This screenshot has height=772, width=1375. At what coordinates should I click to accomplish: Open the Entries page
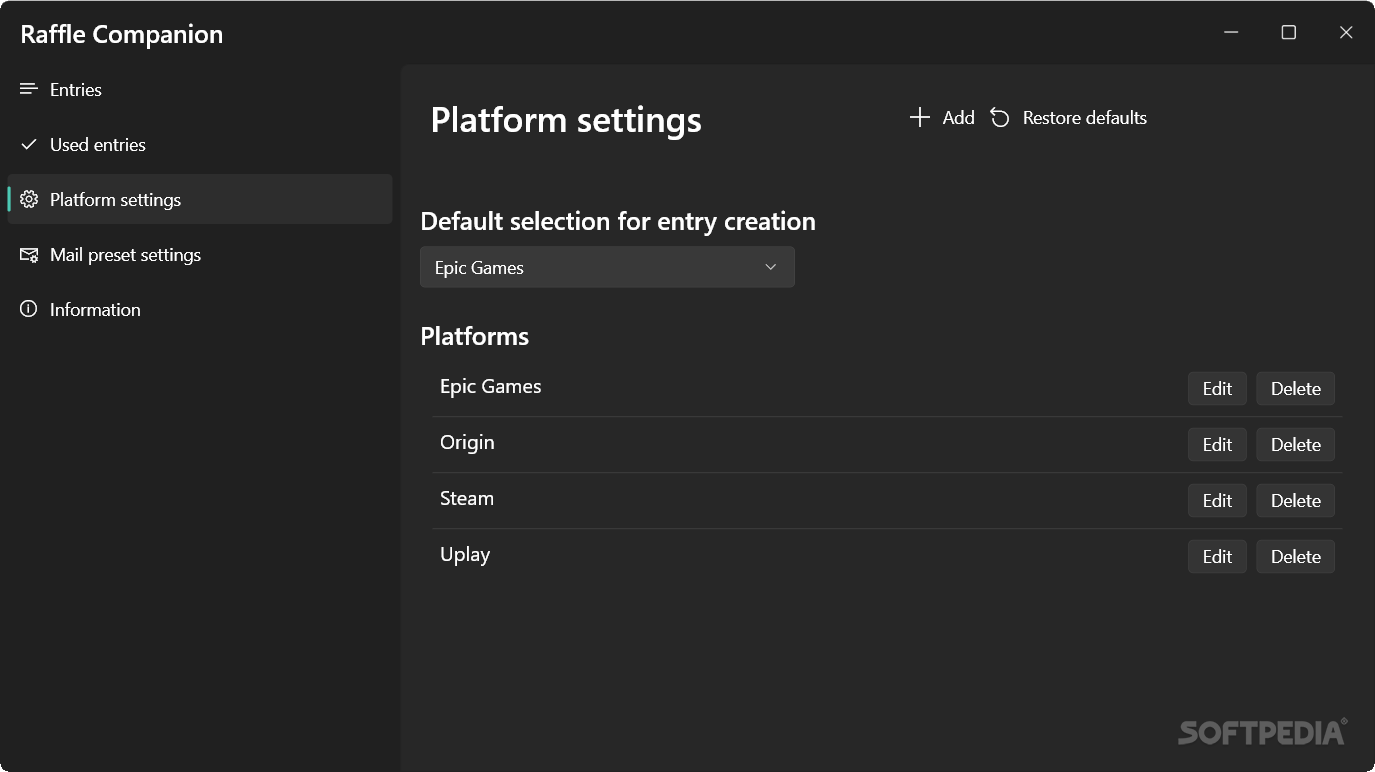click(x=200, y=89)
